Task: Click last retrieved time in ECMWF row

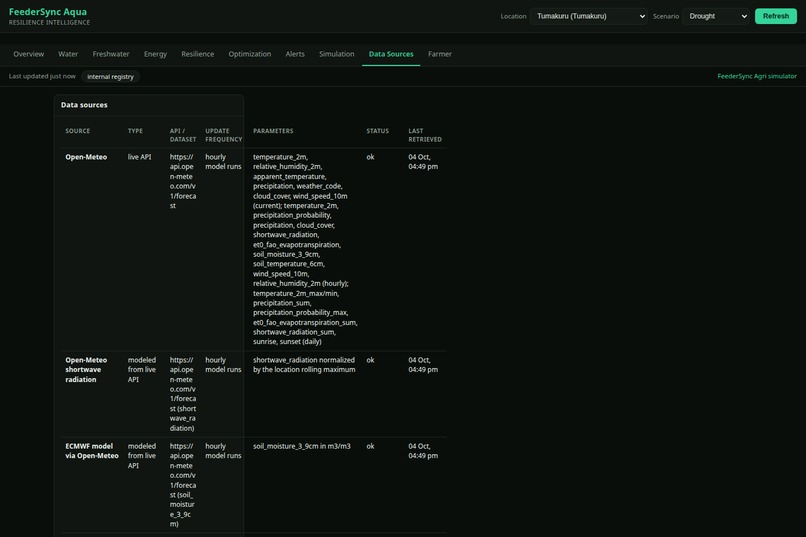Action: click(x=423, y=451)
